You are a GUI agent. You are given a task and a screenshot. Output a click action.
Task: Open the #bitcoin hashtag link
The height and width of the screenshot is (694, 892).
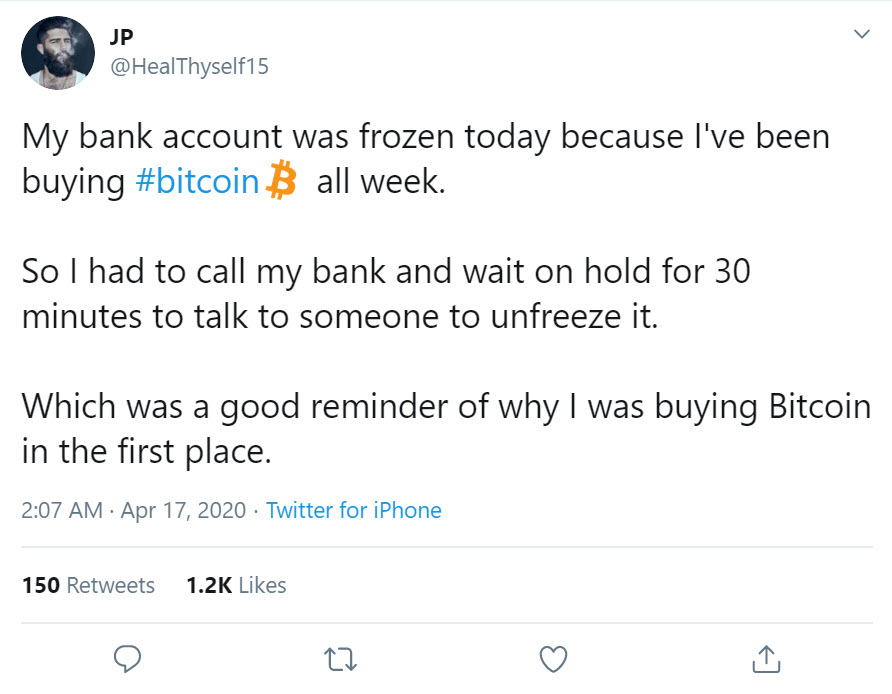point(197,181)
